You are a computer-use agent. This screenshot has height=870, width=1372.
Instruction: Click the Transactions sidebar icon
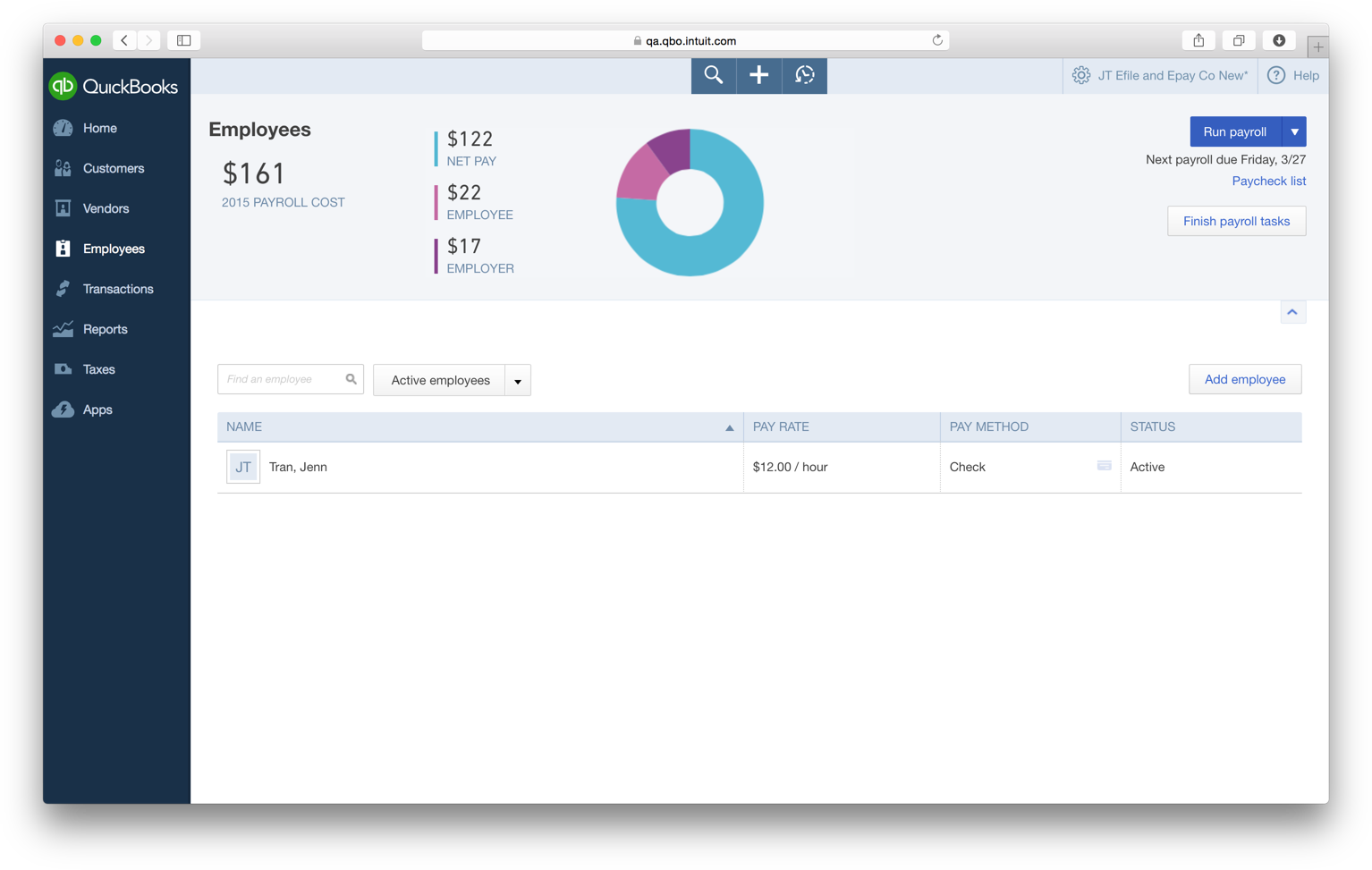(63, 289)
